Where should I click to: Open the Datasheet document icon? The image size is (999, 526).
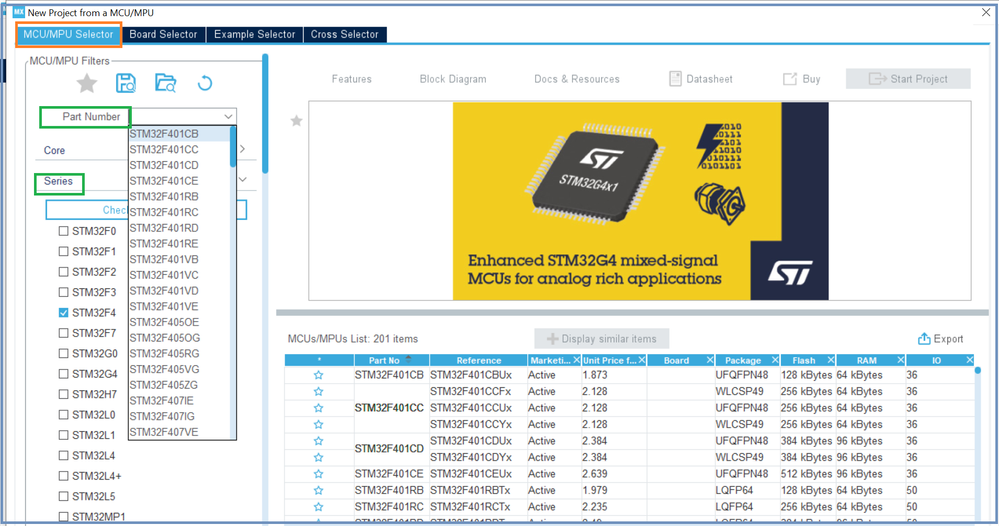675,79
